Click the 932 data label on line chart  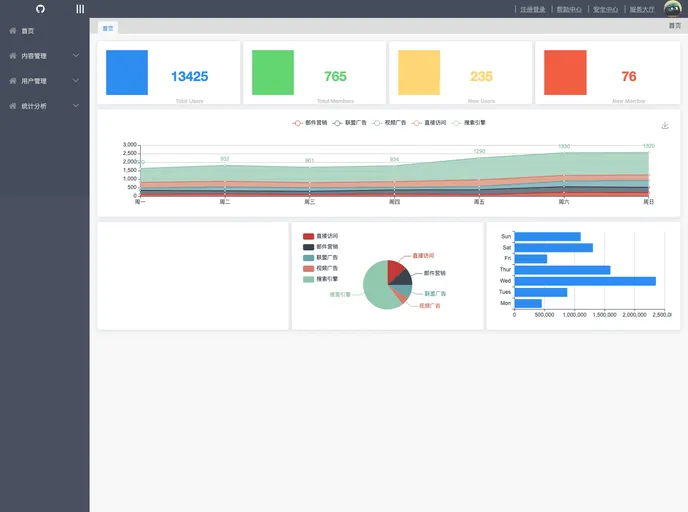click(225, 159)
